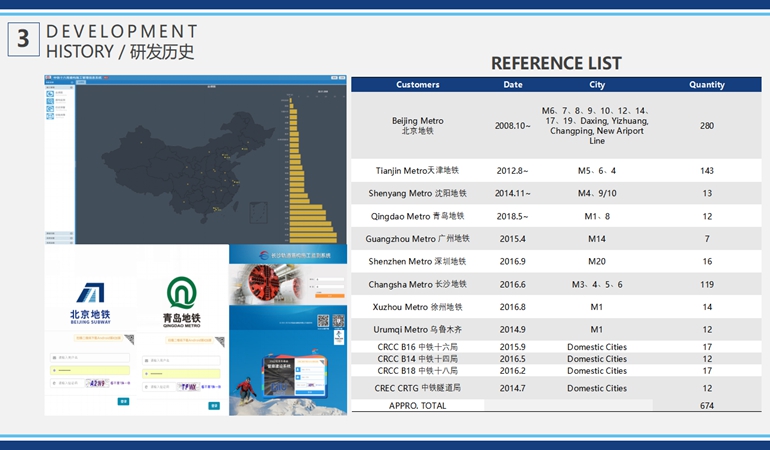Click the Date column header
The image size is (770, 450).
[513, 84]
